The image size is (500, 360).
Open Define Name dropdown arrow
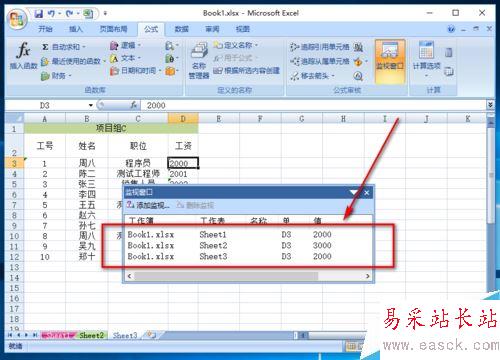coord(257,45)
